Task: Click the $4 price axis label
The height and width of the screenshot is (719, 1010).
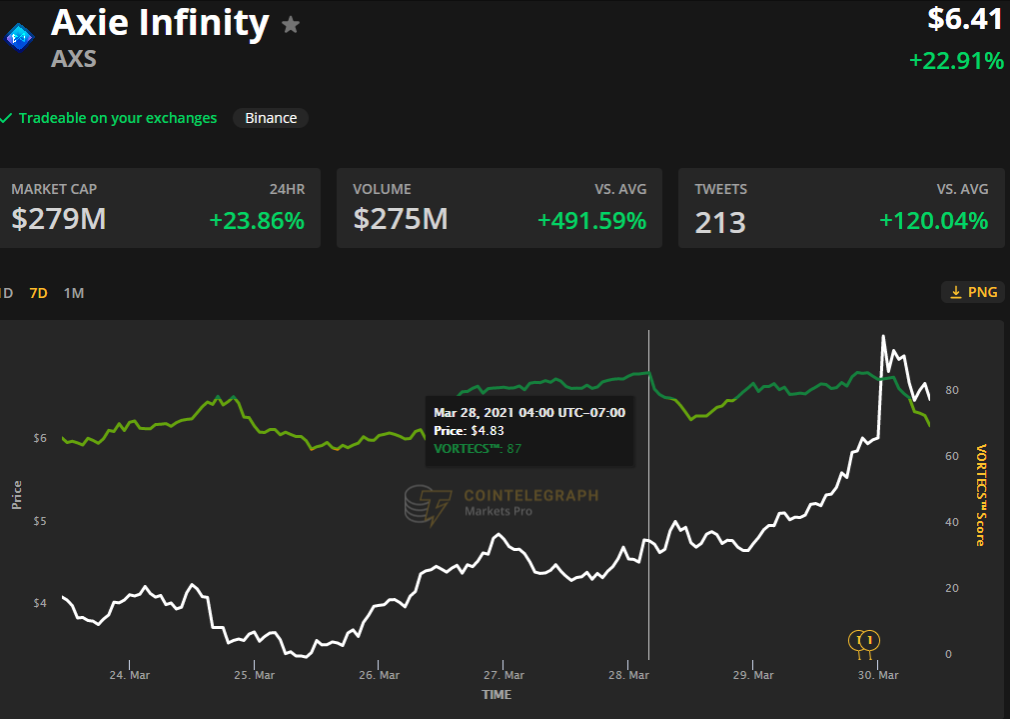Action: (40, 603)
